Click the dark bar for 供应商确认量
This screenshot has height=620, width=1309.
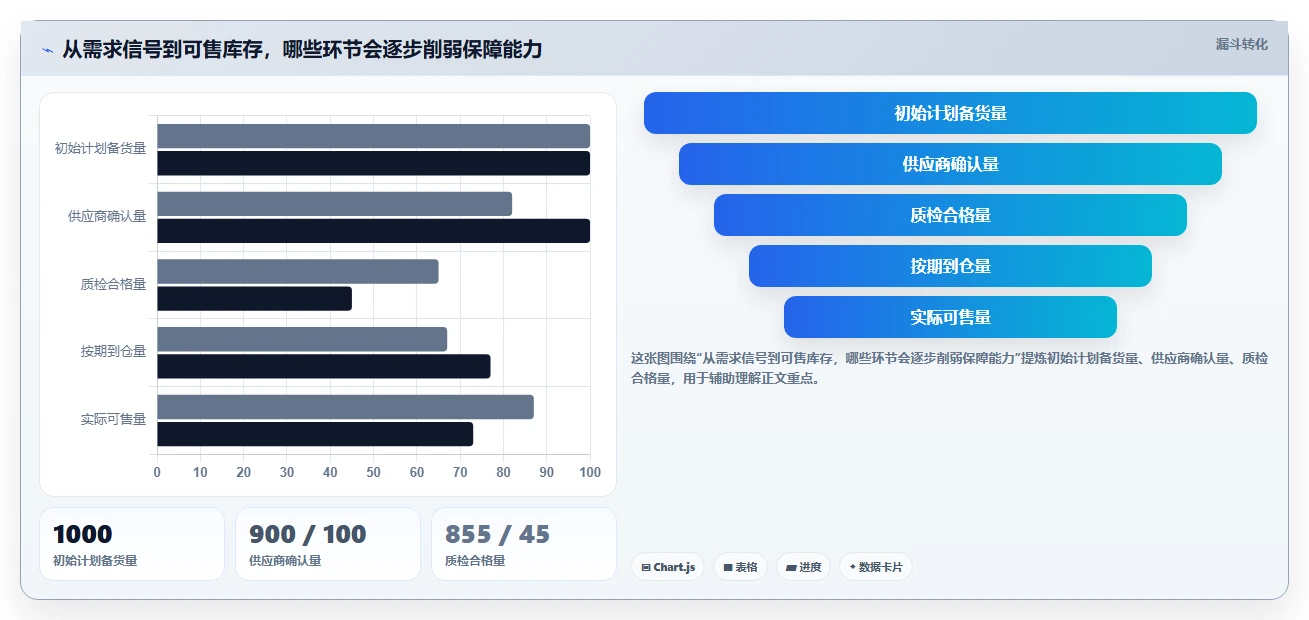pyautogui.click(x=373, y=231)
